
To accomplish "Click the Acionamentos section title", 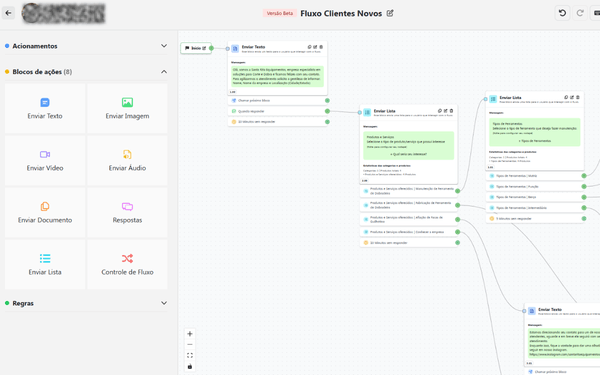I will (35, 46).
